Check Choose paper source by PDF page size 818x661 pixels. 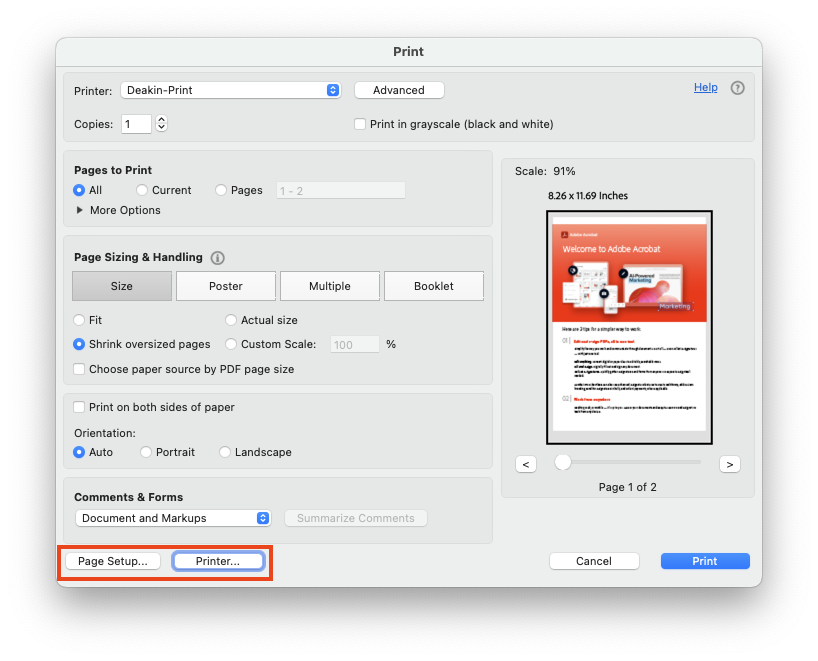pyautogui.click(x=80, y=369)
